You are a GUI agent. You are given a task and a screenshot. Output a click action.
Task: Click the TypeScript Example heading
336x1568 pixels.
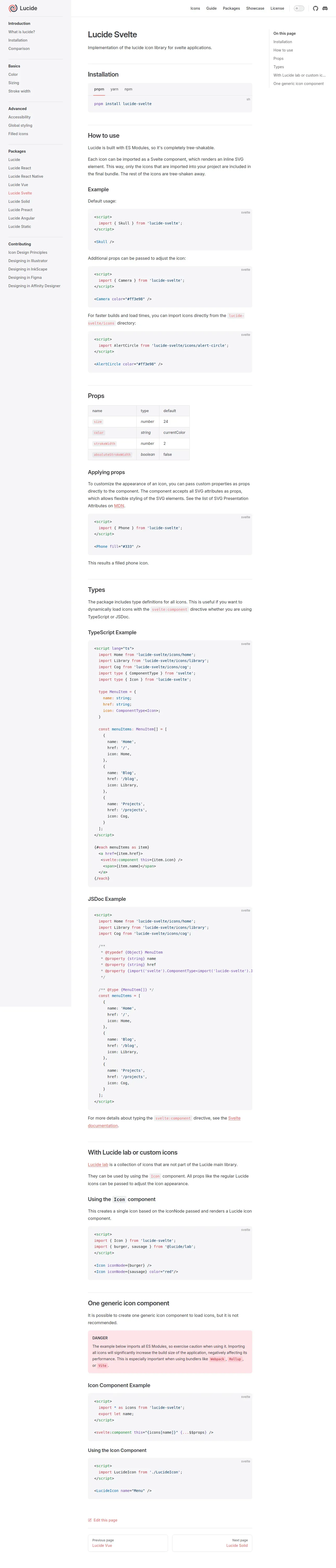tap(112, 632)
